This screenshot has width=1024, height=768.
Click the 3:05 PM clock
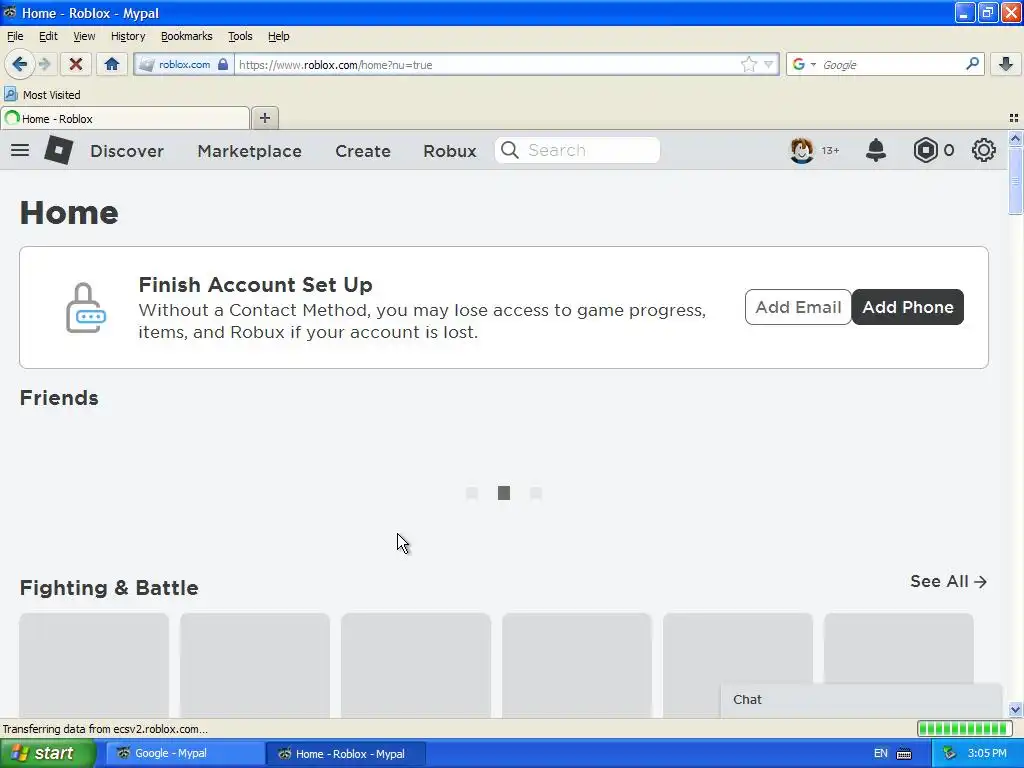(x=987, y=753)
